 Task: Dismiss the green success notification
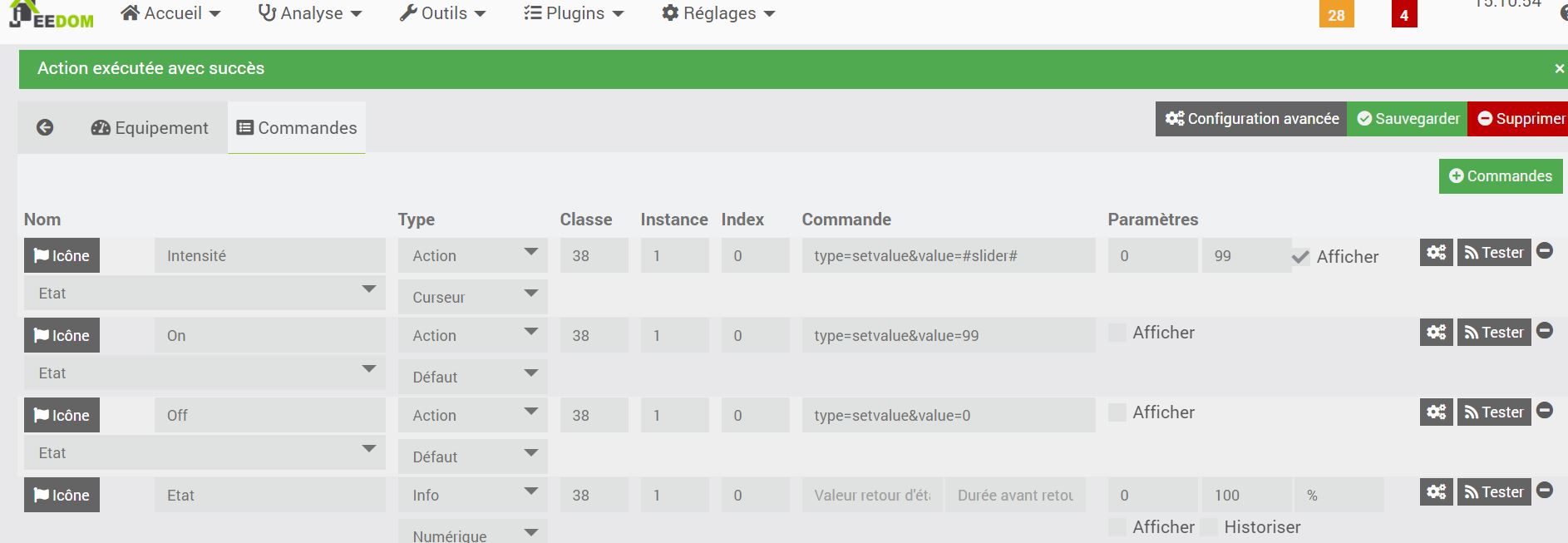[x=1559, y=69]
